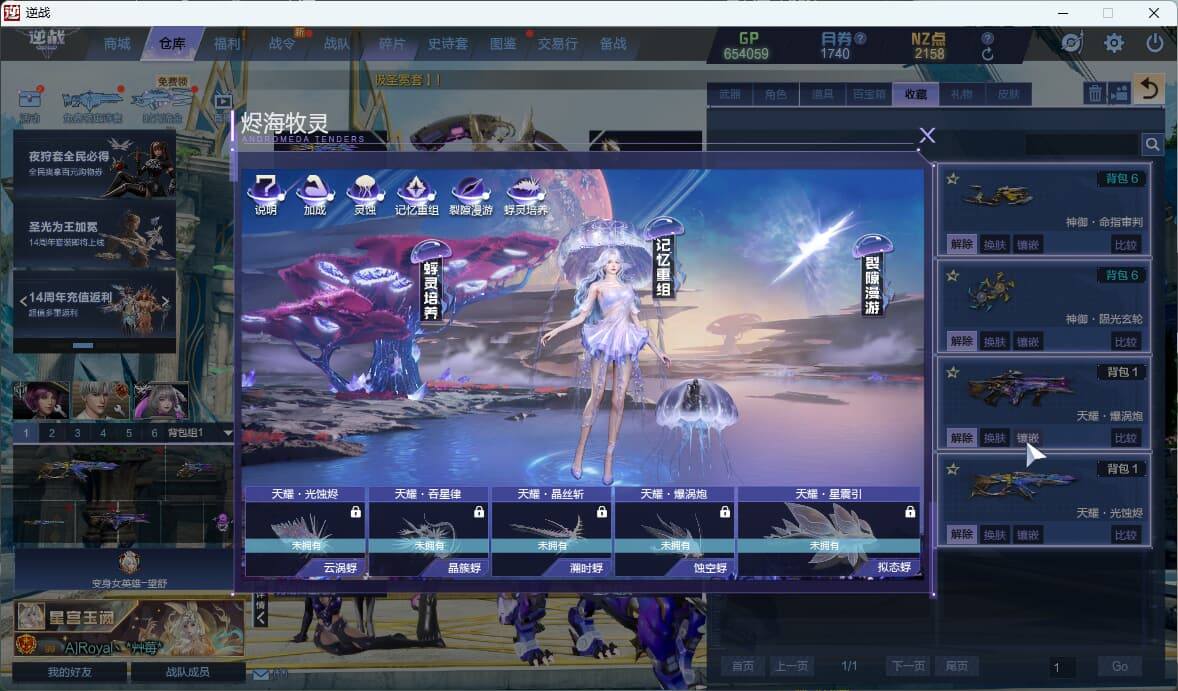Select the 收藏 tab
This screenshot has width=1178, height=691.
pos(916,94)
